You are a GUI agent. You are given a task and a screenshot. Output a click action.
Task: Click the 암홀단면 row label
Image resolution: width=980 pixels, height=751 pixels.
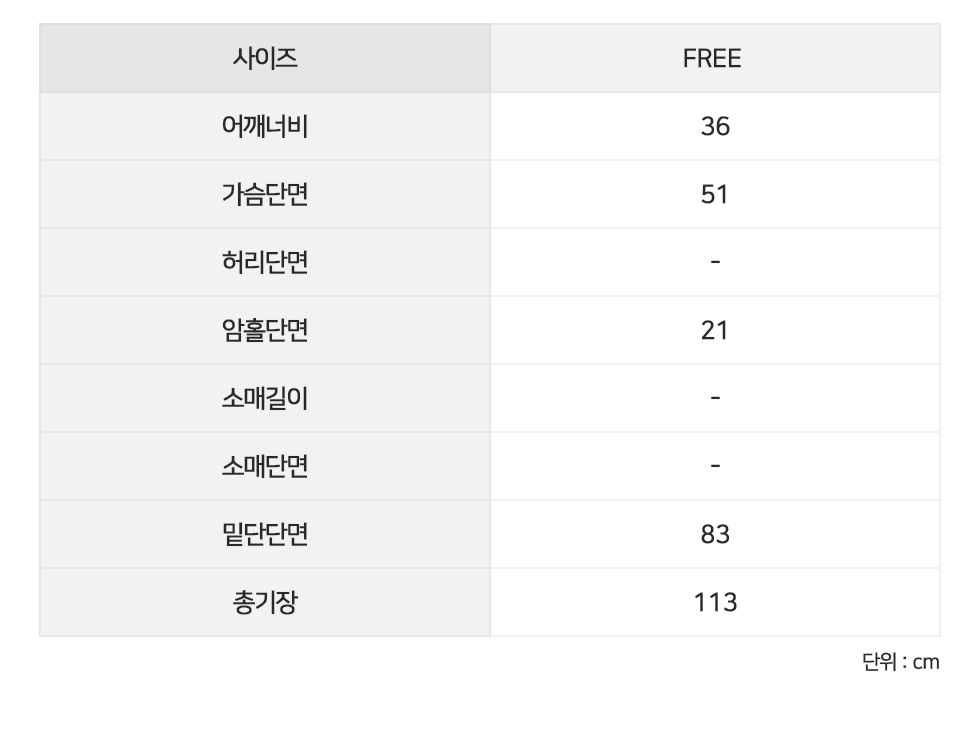point(265,331)
